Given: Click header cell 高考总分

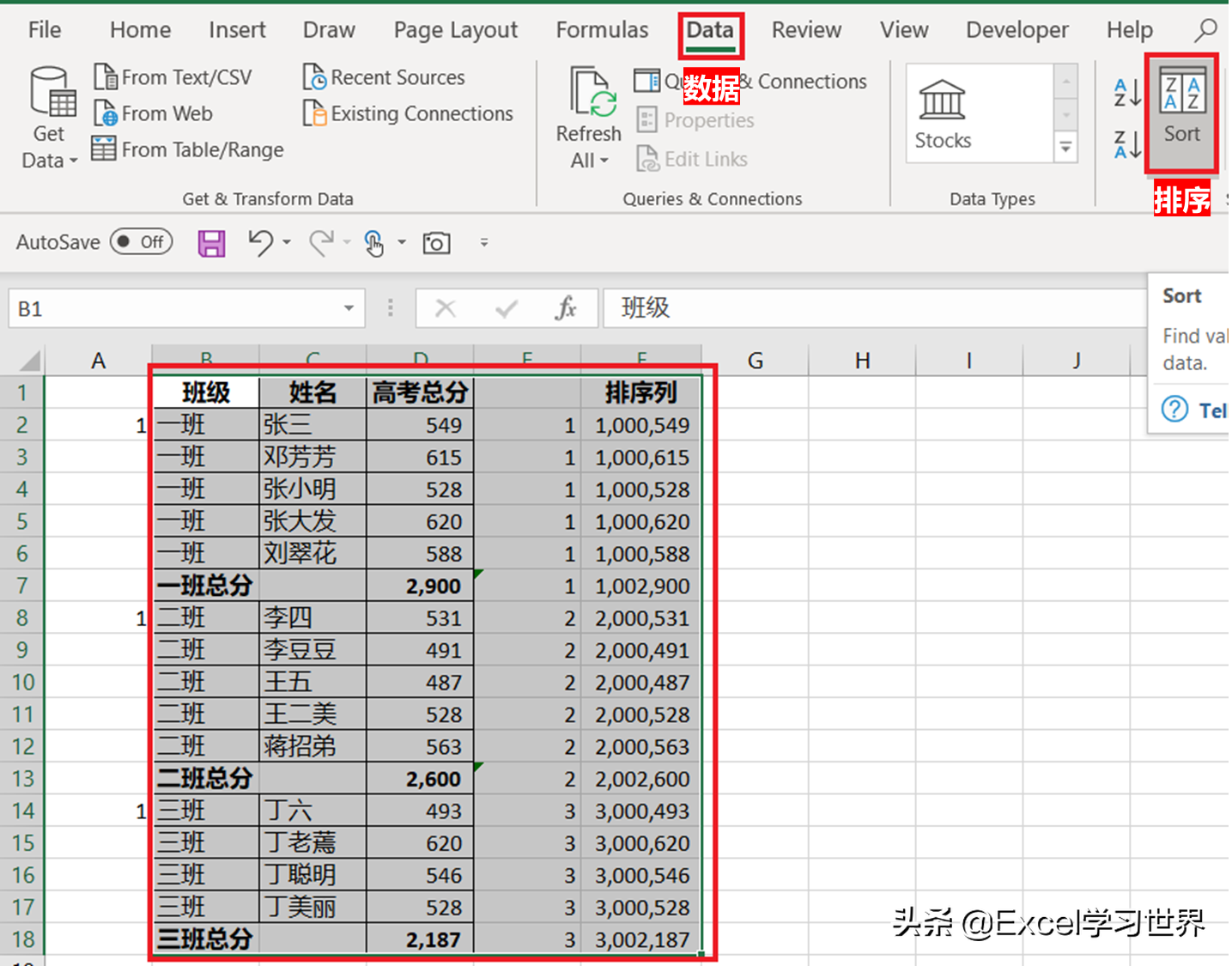Looking at the screenshot, I should click(x=420, y=392).
